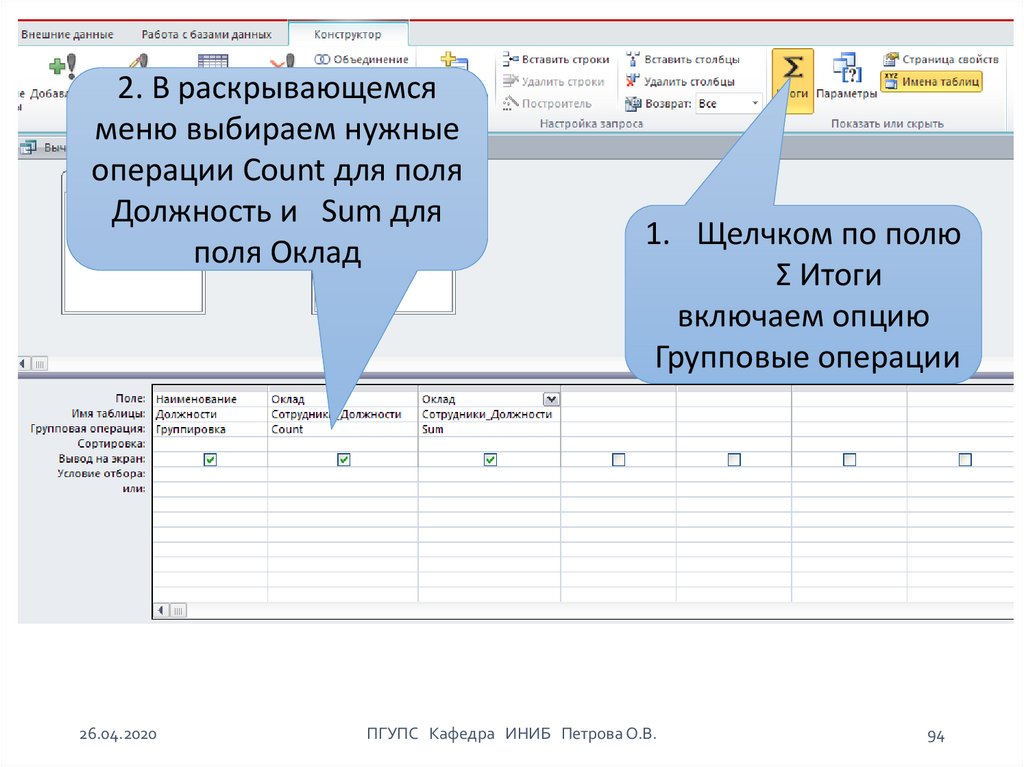Click the Конструктор ribbon tab

(347, 34)
